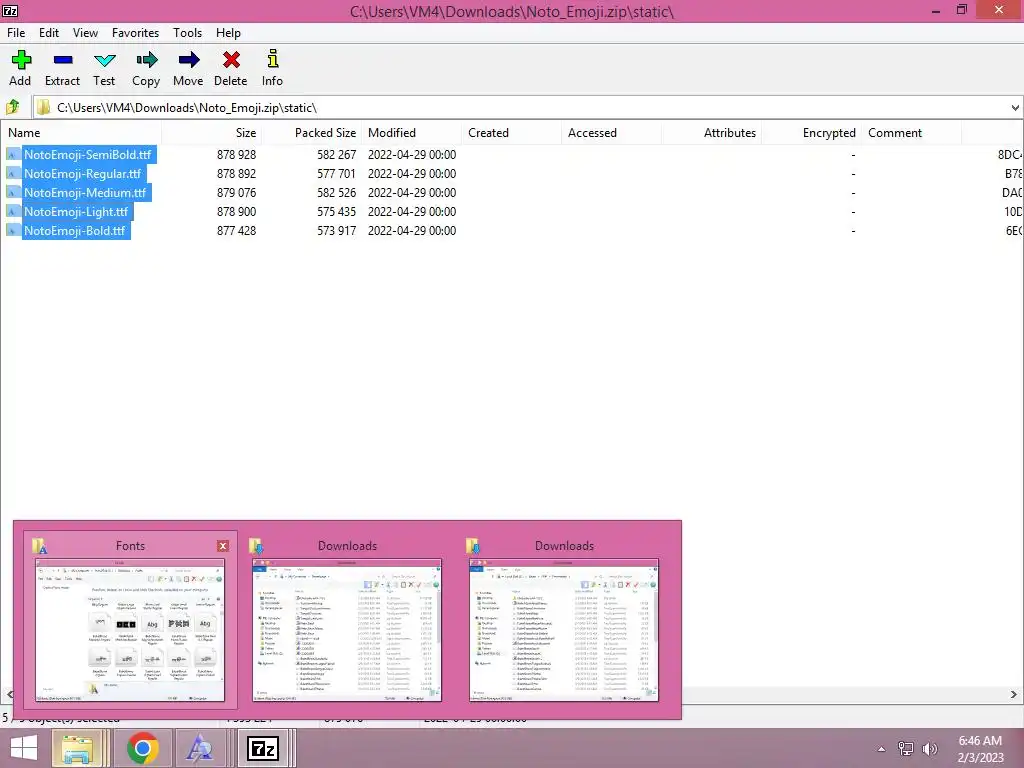Image resolution: width=1024 pixels, height=768 pixels.
Task: Open the View menu
Action: point(85,33)
